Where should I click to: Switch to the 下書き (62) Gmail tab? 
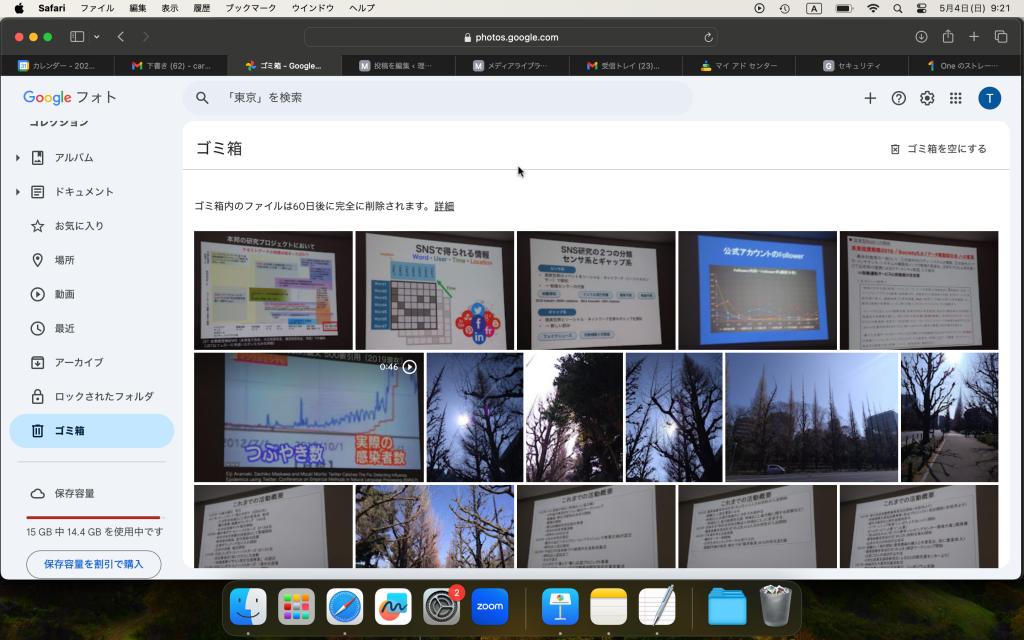[x=170, y=65]
